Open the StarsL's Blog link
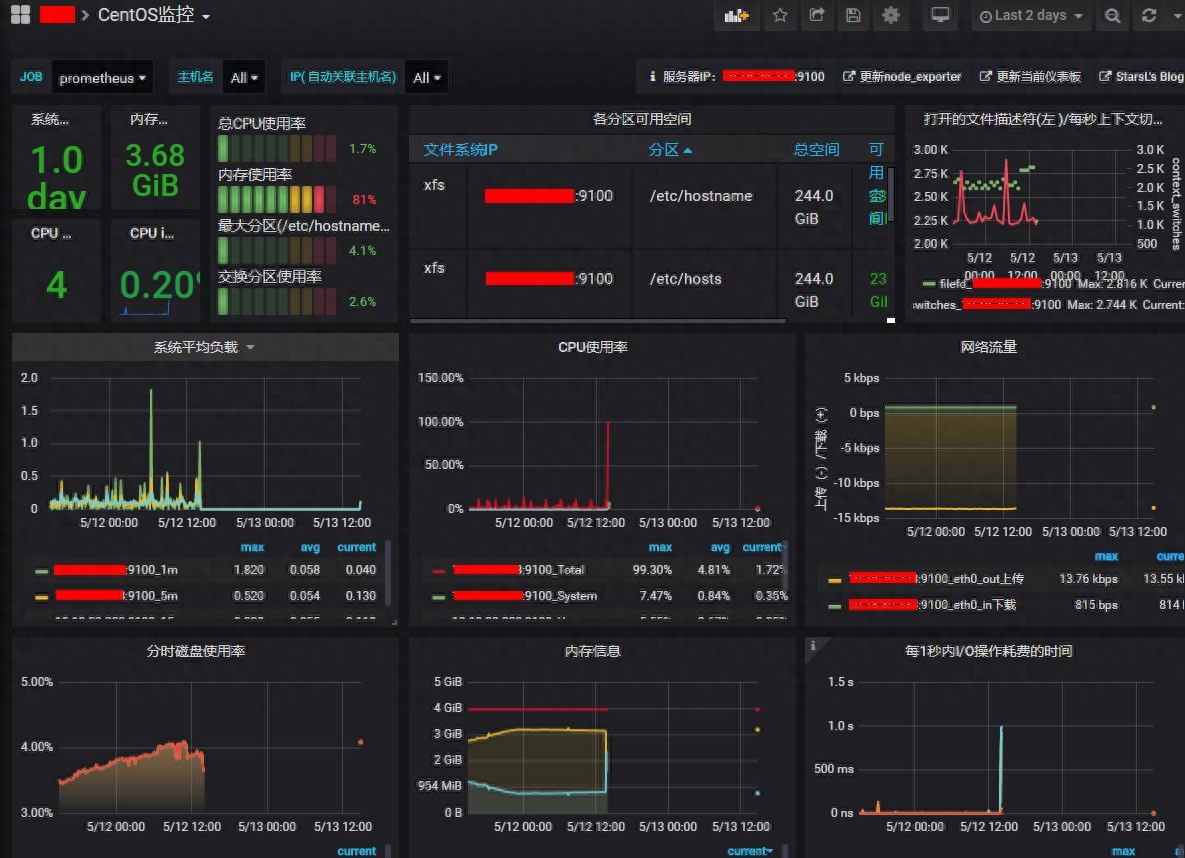This screenshot has height=858, width=1185. pos(1141,76)
